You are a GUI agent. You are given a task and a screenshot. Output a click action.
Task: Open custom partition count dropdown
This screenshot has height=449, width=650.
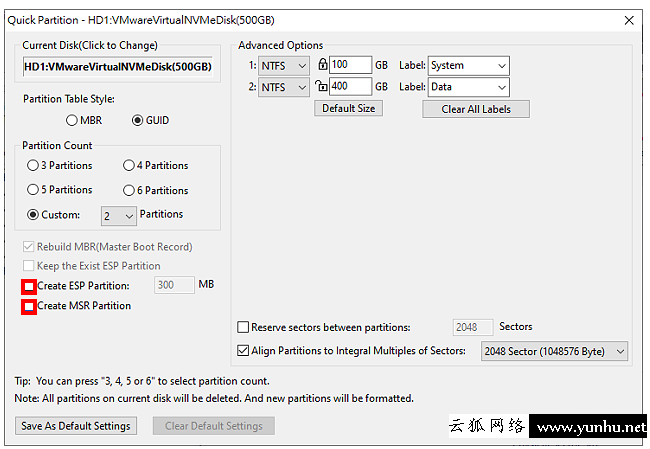(x=119, y=216)
